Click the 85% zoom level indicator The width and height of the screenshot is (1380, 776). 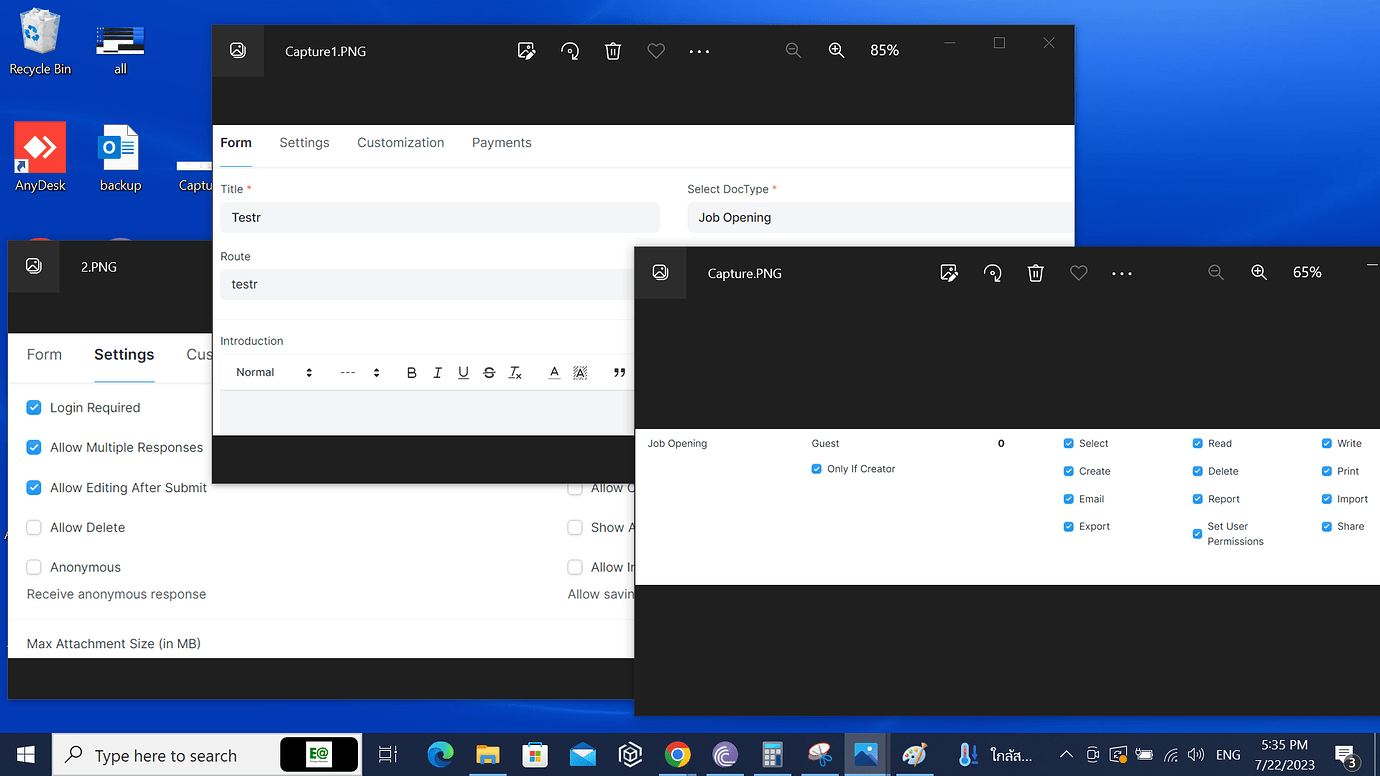tap(884, 49)
